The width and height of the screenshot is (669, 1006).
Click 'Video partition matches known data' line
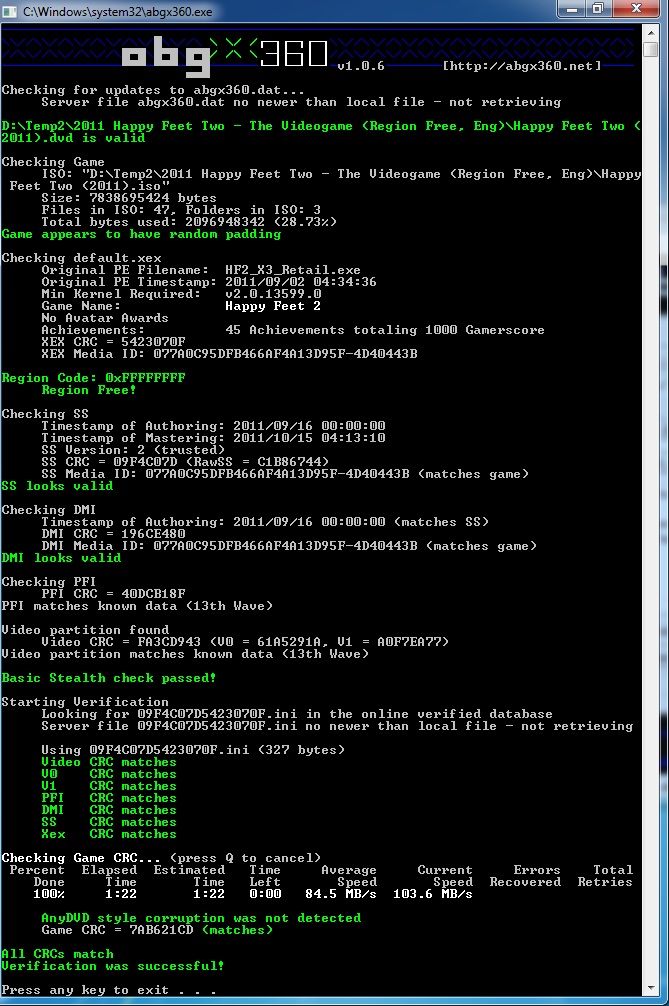point(185,654)
